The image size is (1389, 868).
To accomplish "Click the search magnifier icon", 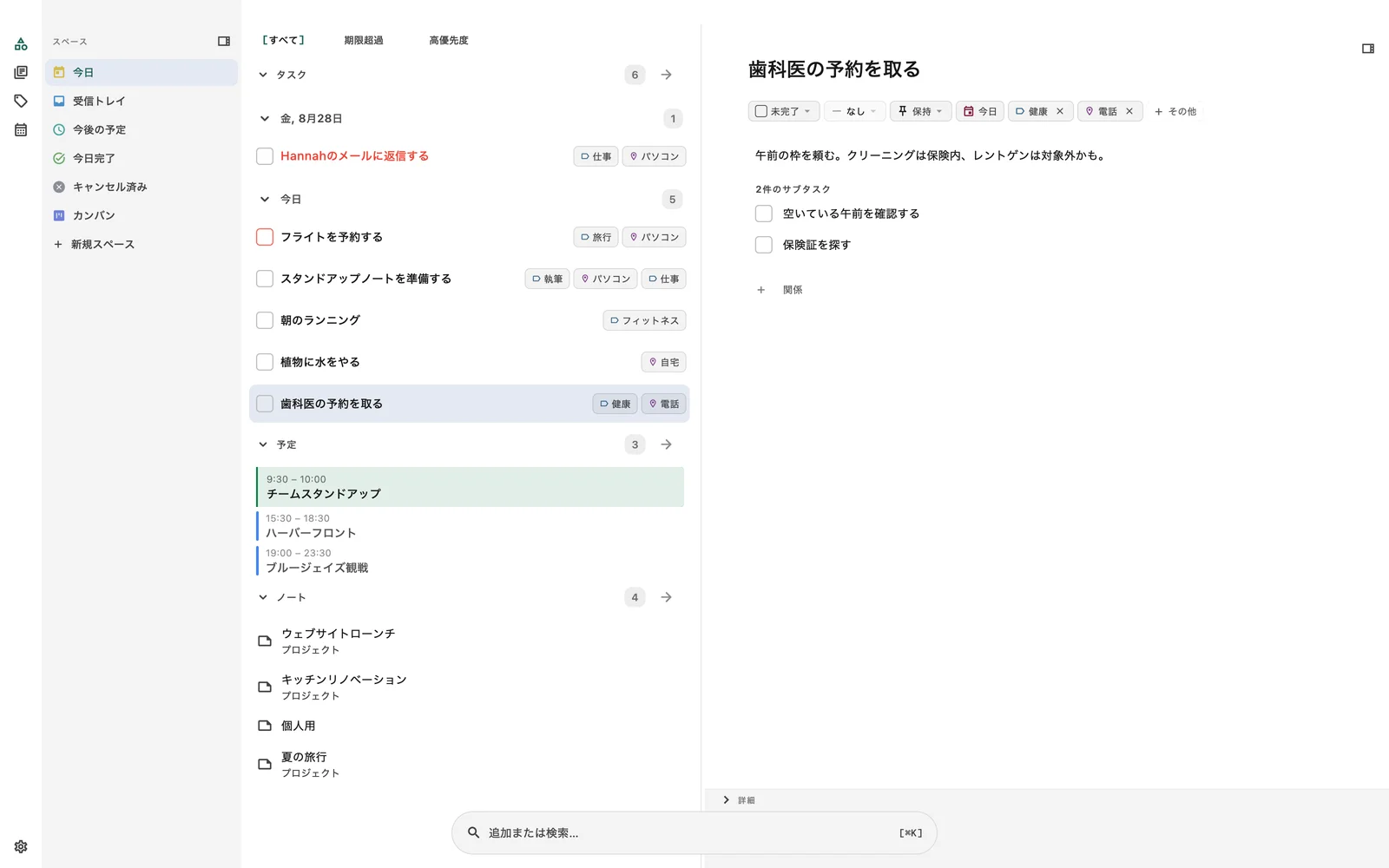I will [x=474, y=832].
